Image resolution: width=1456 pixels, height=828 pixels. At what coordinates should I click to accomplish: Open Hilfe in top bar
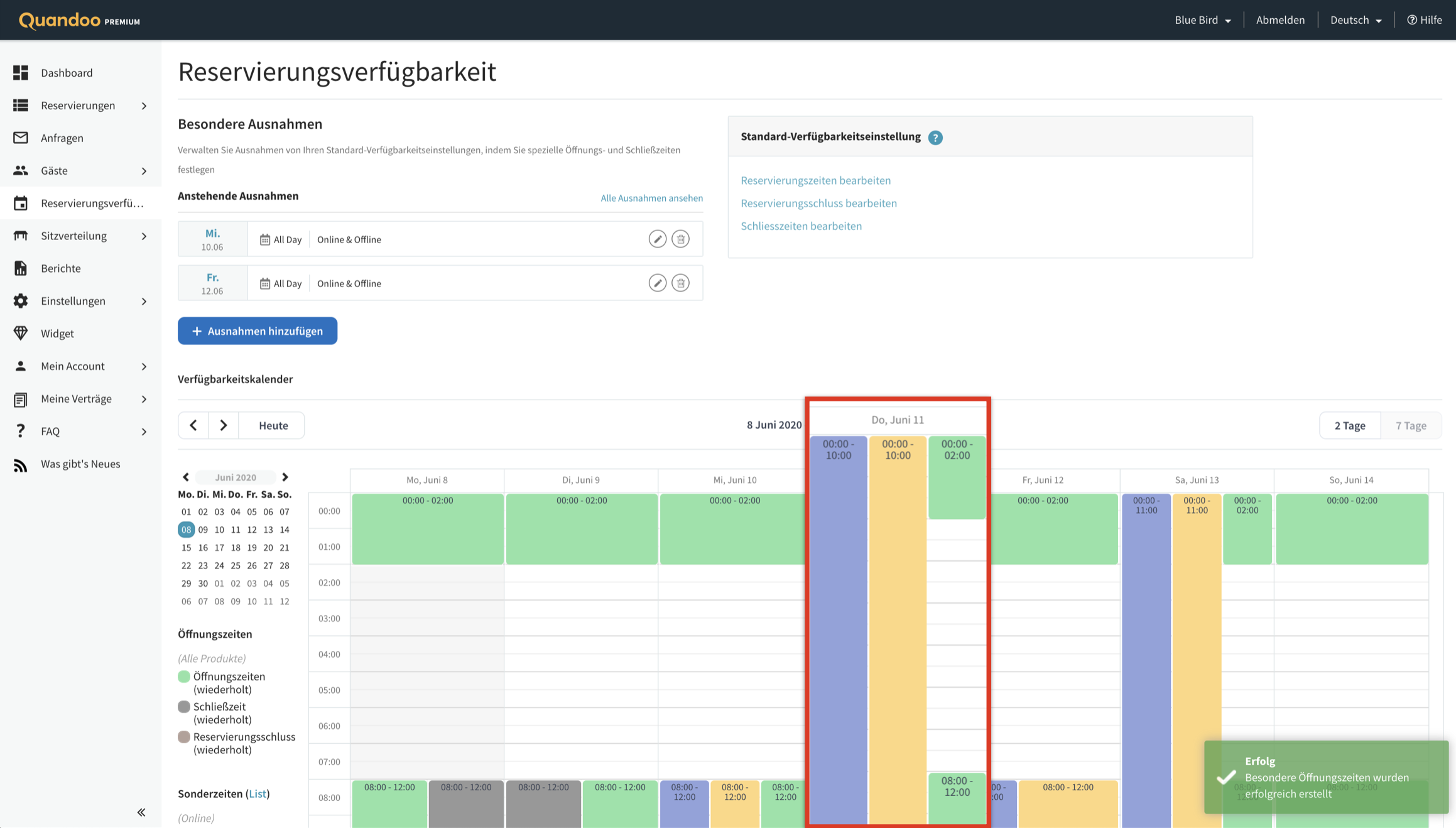(x=1424, y=20)
